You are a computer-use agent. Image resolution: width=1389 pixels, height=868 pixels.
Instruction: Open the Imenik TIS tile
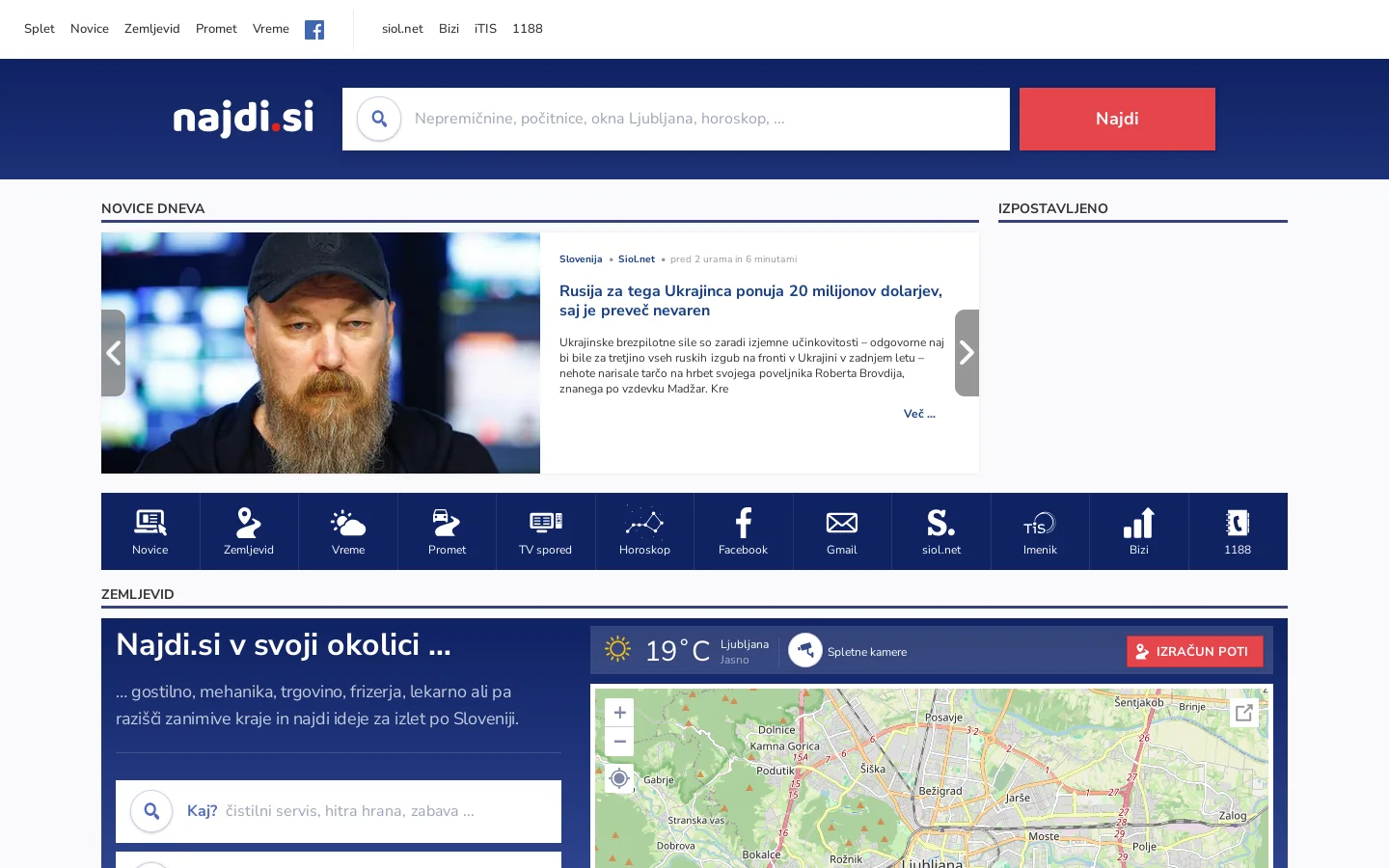pos(1040,531)
